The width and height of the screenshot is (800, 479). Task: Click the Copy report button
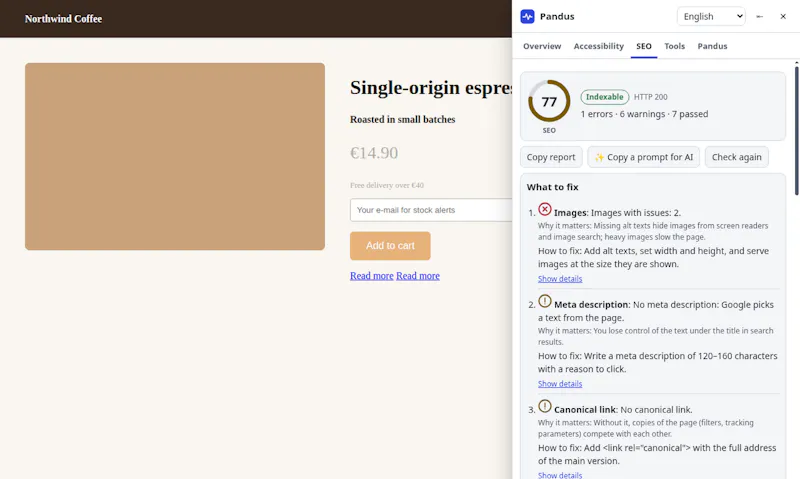(x=551, y=157)
